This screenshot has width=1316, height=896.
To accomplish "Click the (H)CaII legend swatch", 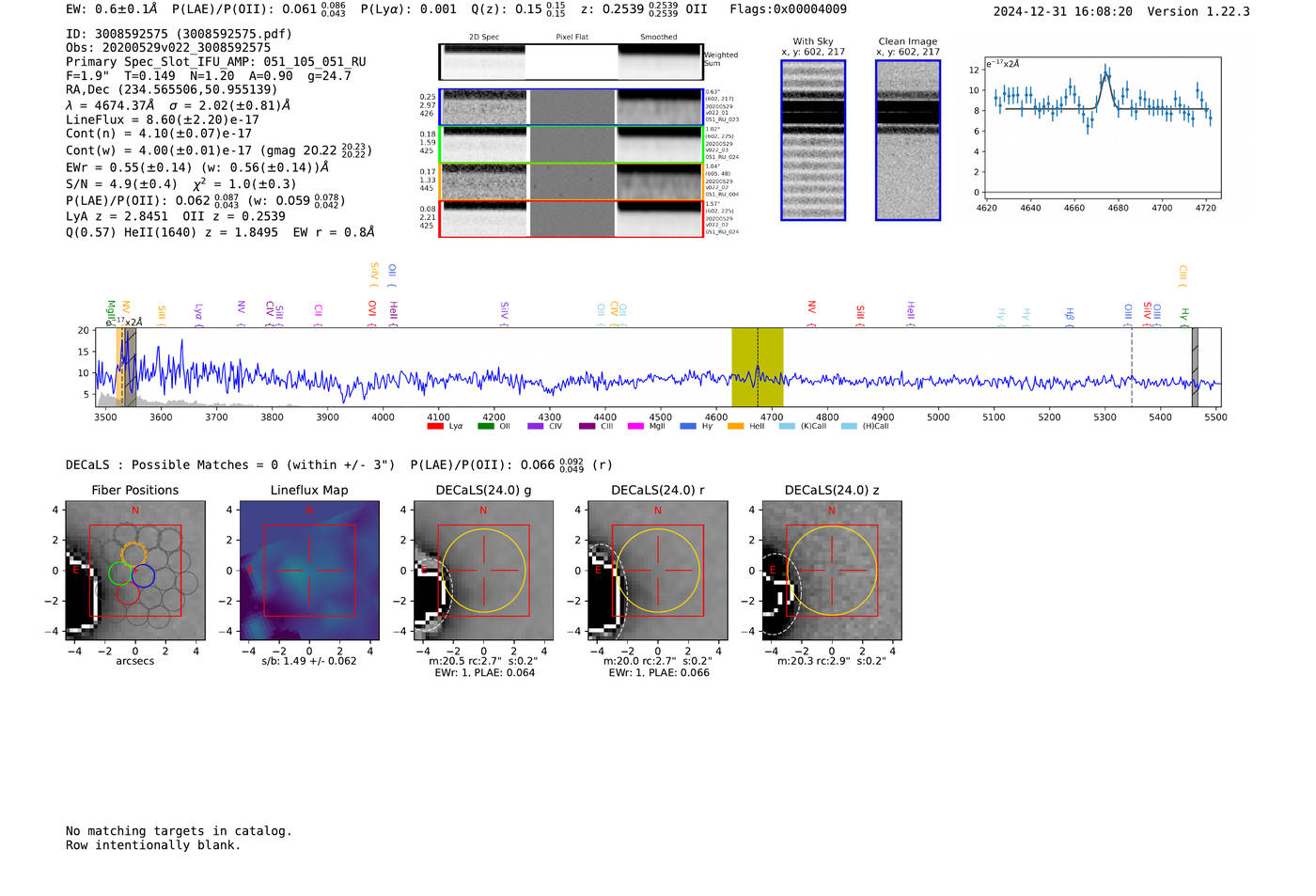I will coord(850,426).
